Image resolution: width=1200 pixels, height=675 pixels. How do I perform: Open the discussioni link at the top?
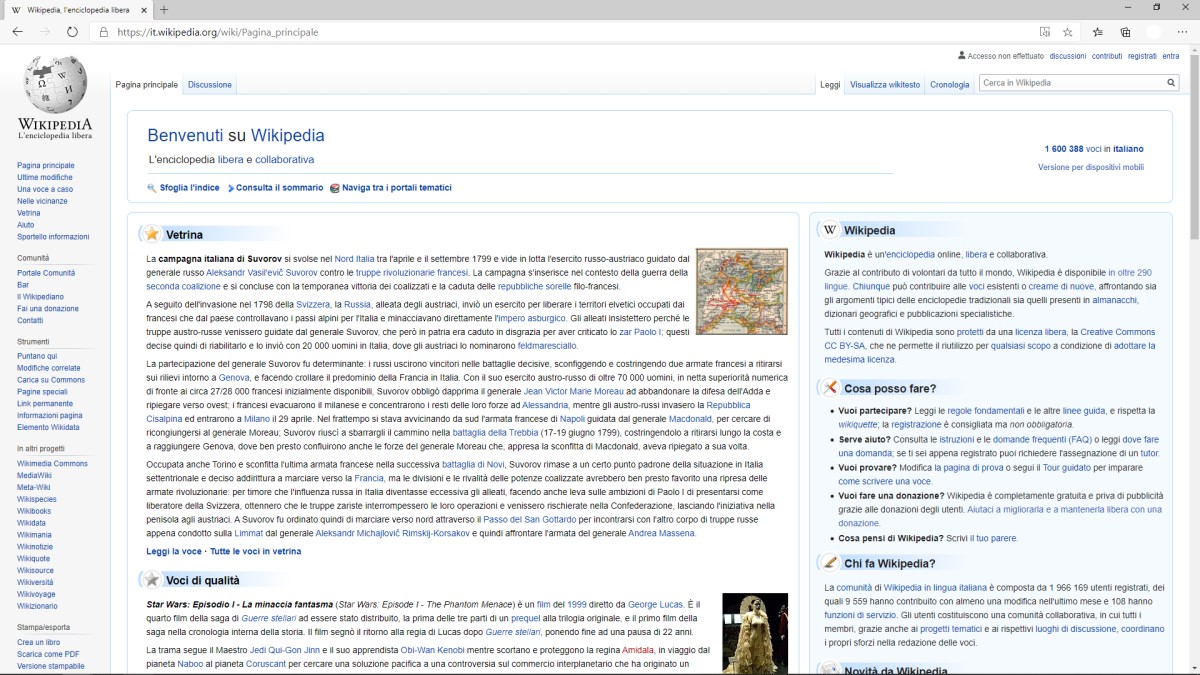(x=1068, y=56)
